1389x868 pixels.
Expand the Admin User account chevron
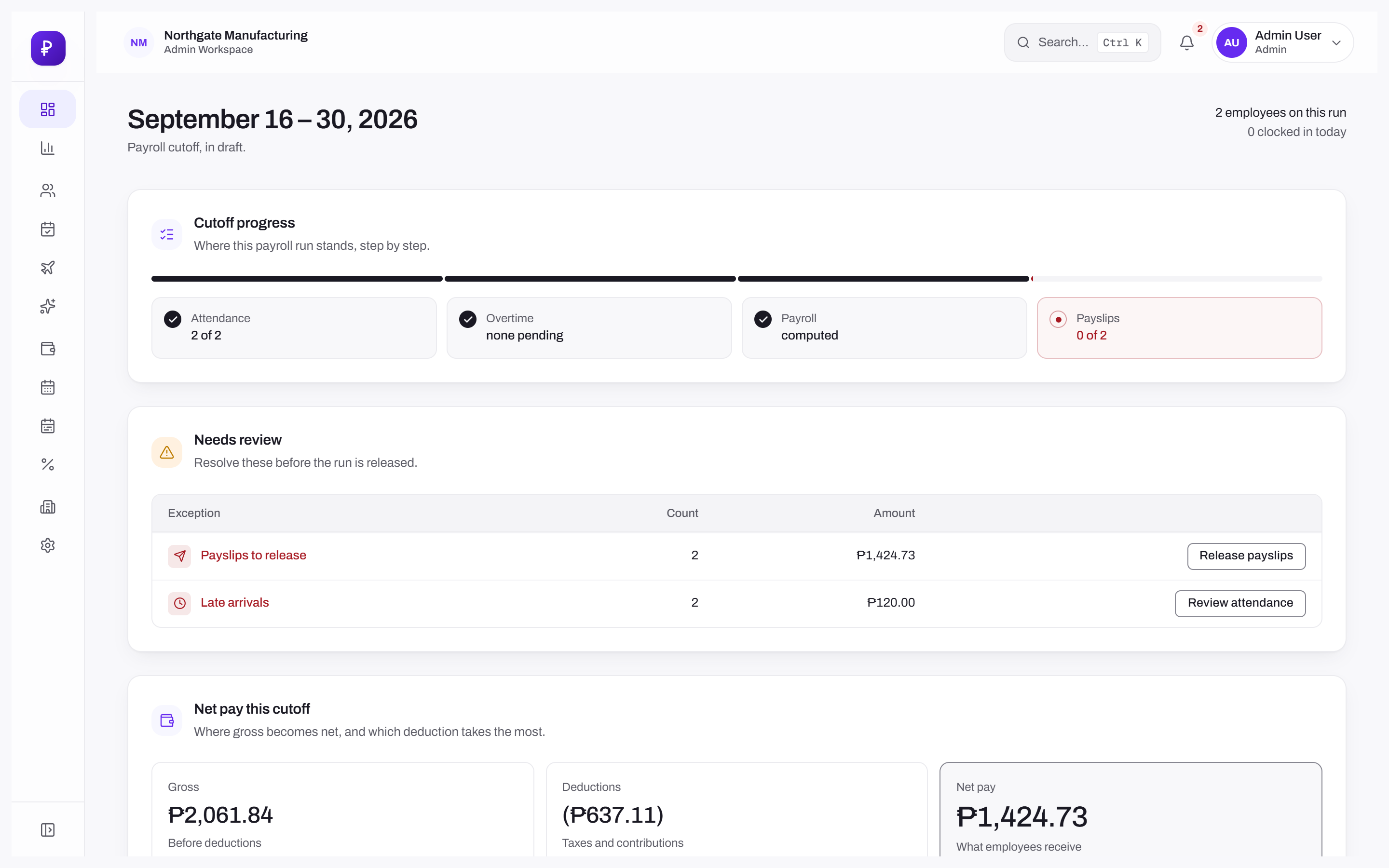click(x=1336, y=43)
